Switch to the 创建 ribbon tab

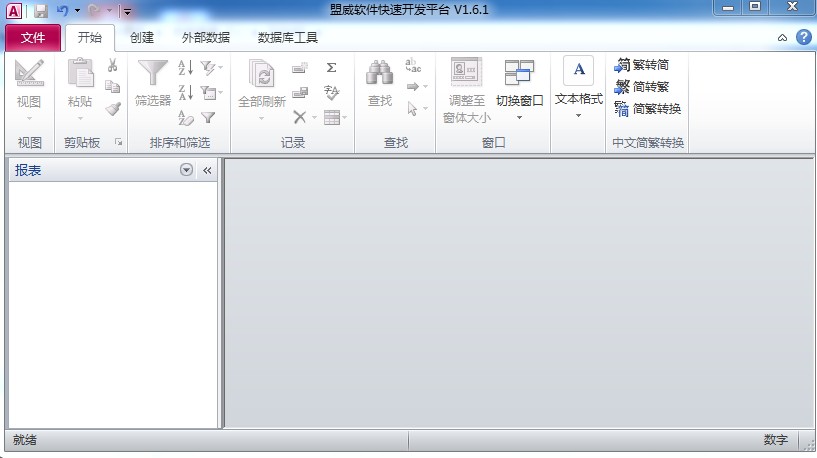pos(142,38)
